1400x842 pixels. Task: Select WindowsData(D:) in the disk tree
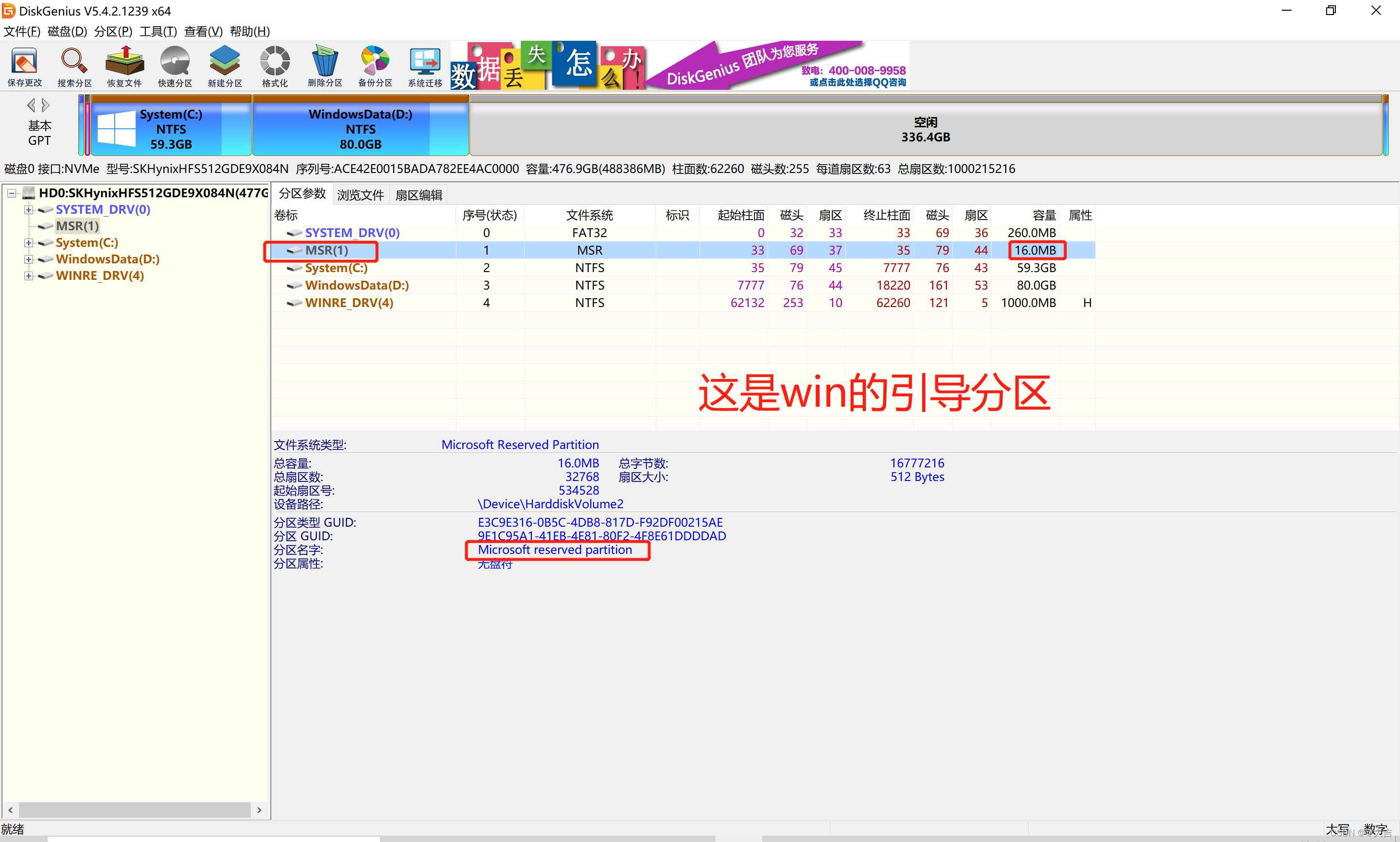click(x=107, y=259)
